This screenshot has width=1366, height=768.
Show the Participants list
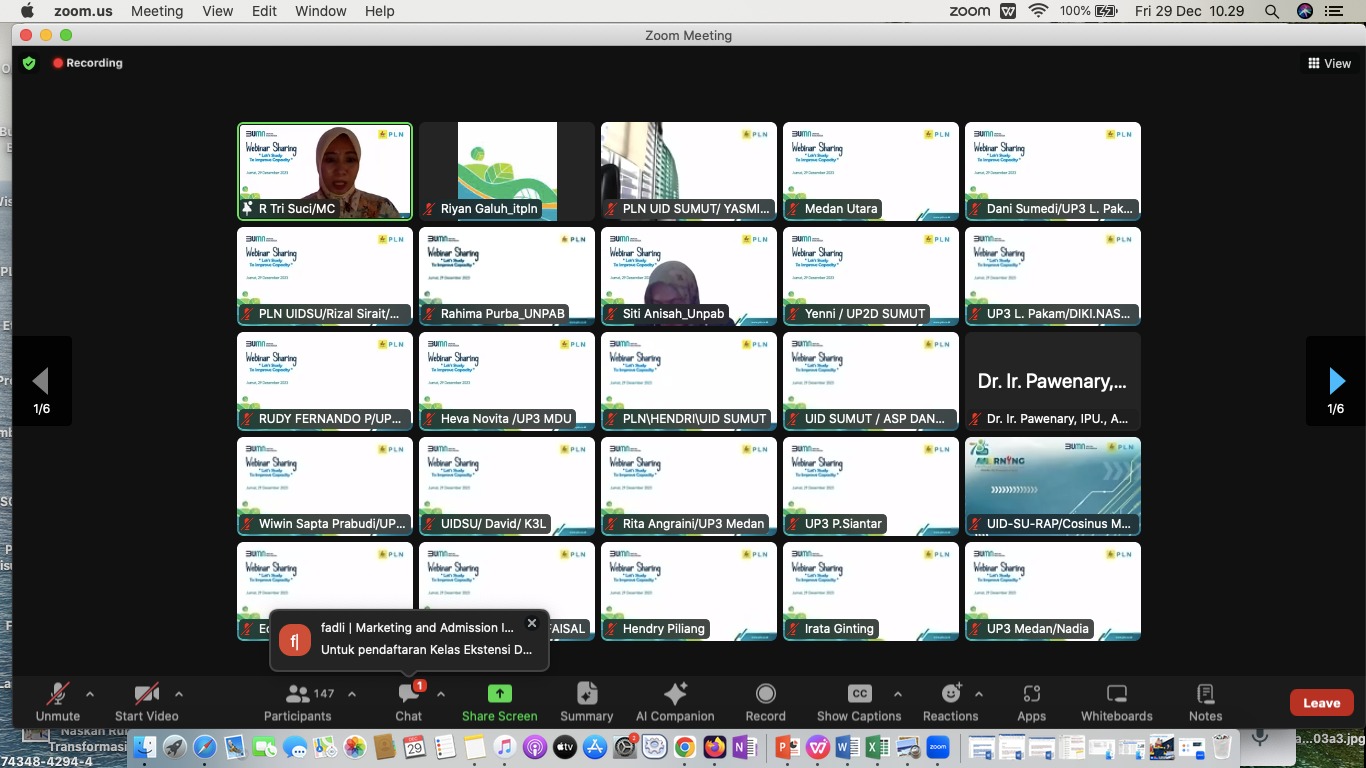(297, 701)
